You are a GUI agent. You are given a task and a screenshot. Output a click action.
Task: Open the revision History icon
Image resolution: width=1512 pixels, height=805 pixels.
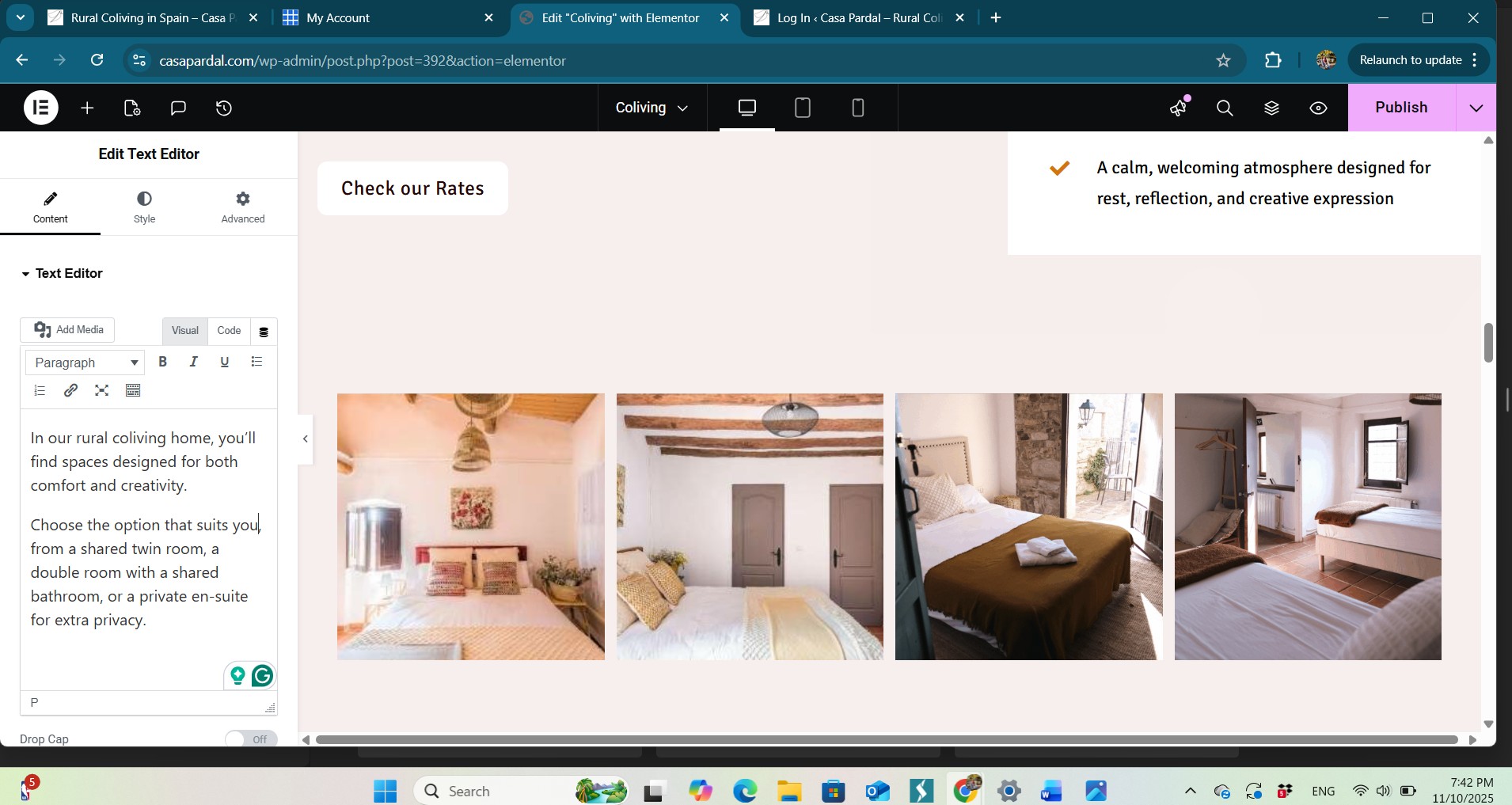click(224, 108)
